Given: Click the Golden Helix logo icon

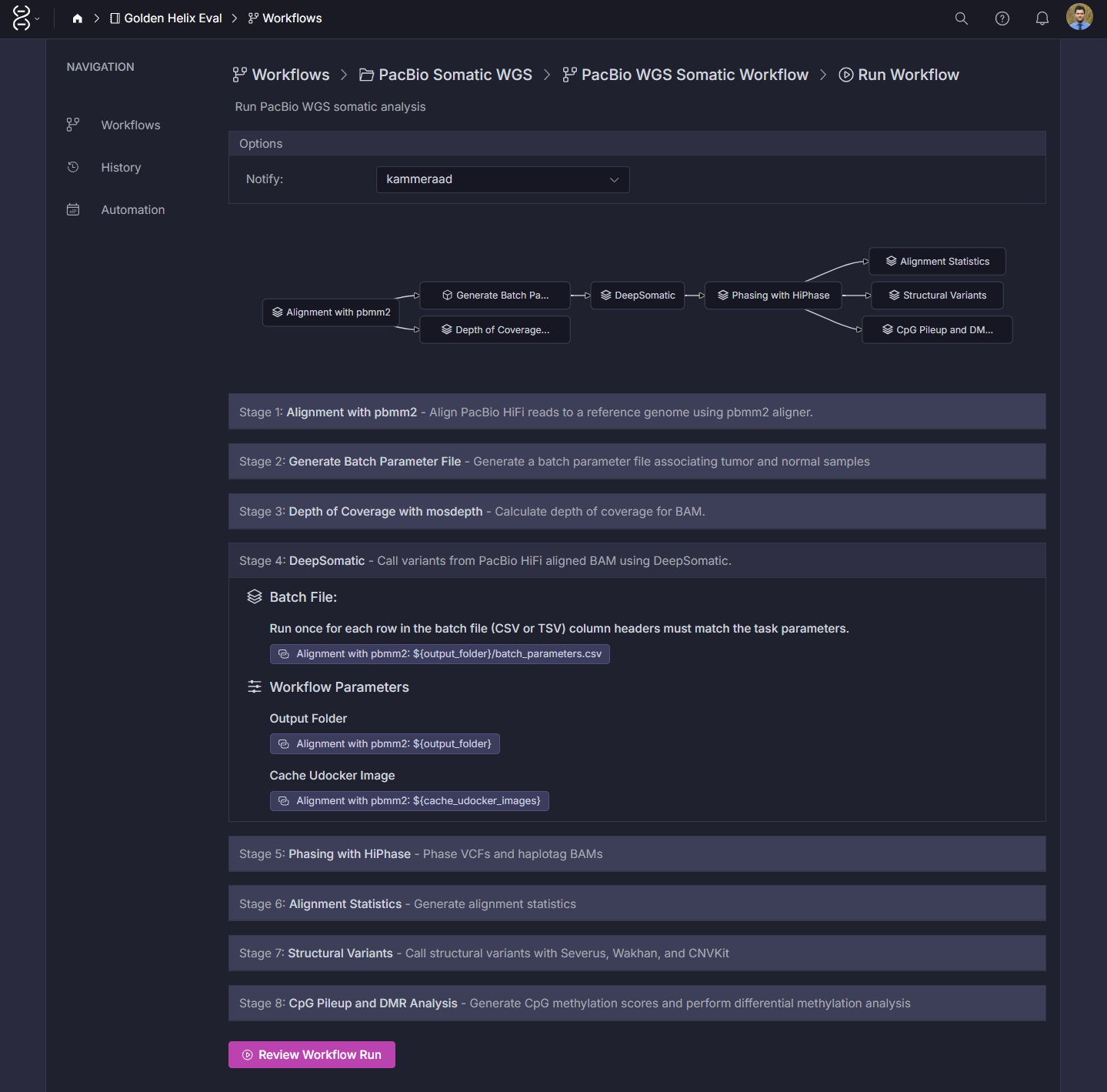Looking at the screenshot, I should (x=22, y=18).
